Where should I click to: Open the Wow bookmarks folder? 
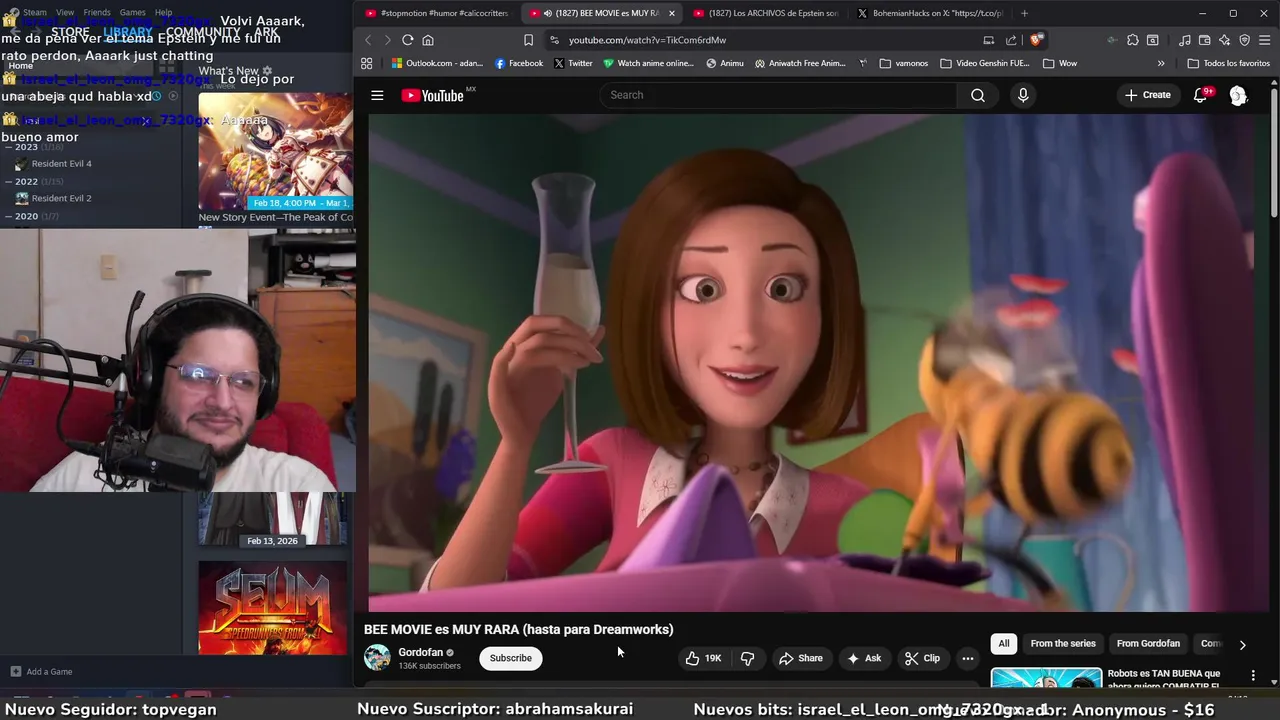point(1060,63)
